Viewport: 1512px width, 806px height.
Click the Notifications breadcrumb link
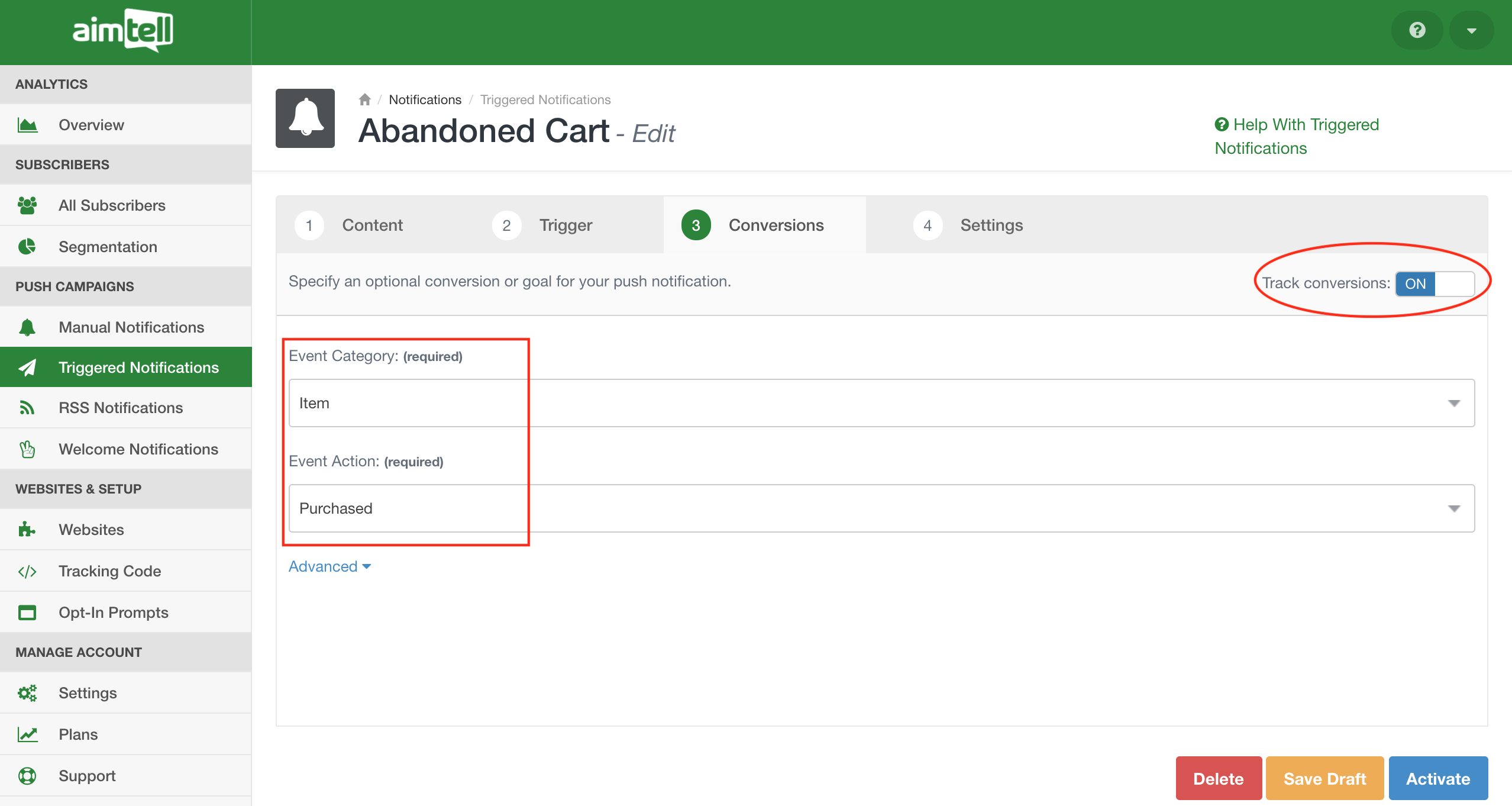point(425,99)
